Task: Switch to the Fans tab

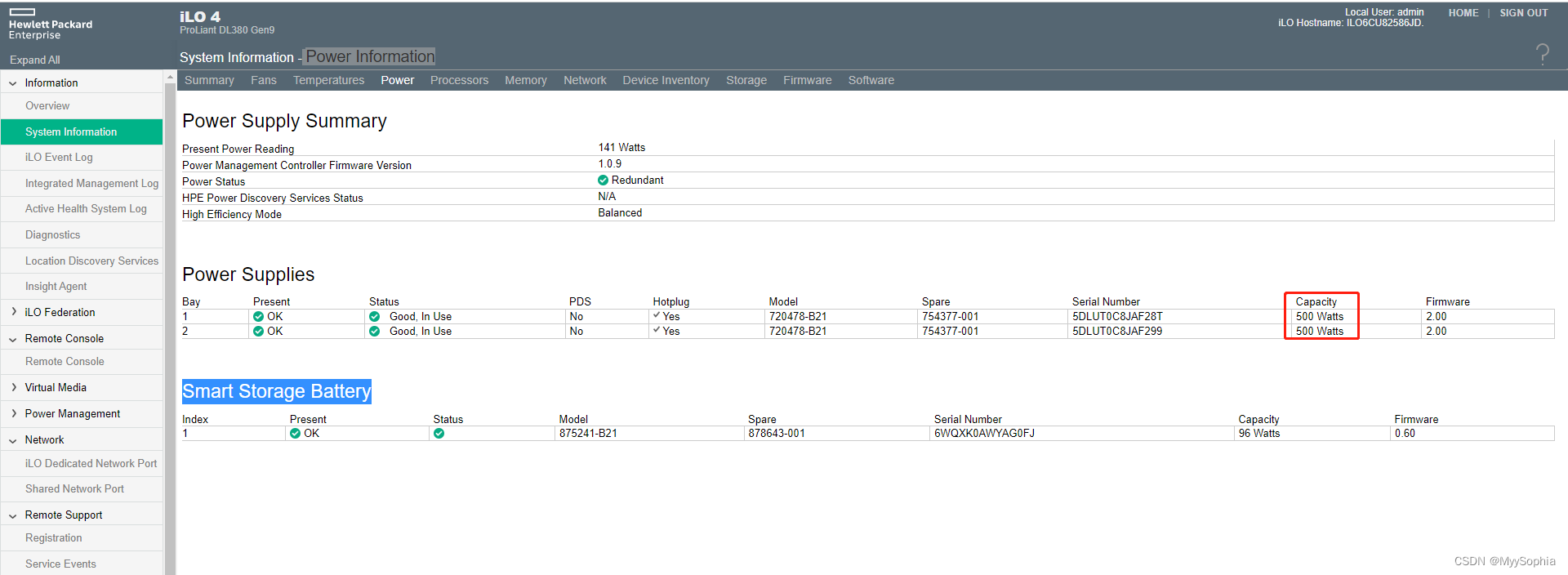Action: click(264, 80)
